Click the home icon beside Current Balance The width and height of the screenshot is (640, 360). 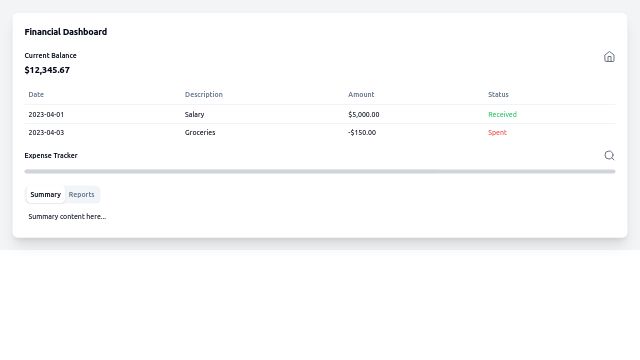click(x=609, y=57)
